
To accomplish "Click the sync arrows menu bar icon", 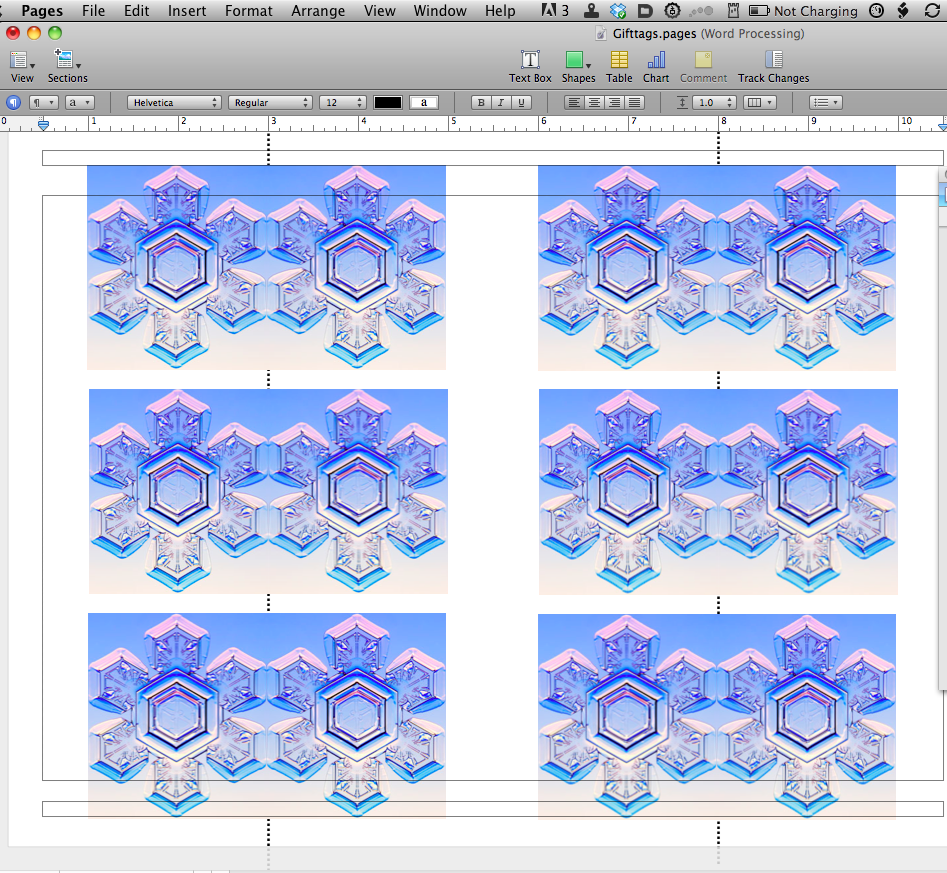I will 932,11.
